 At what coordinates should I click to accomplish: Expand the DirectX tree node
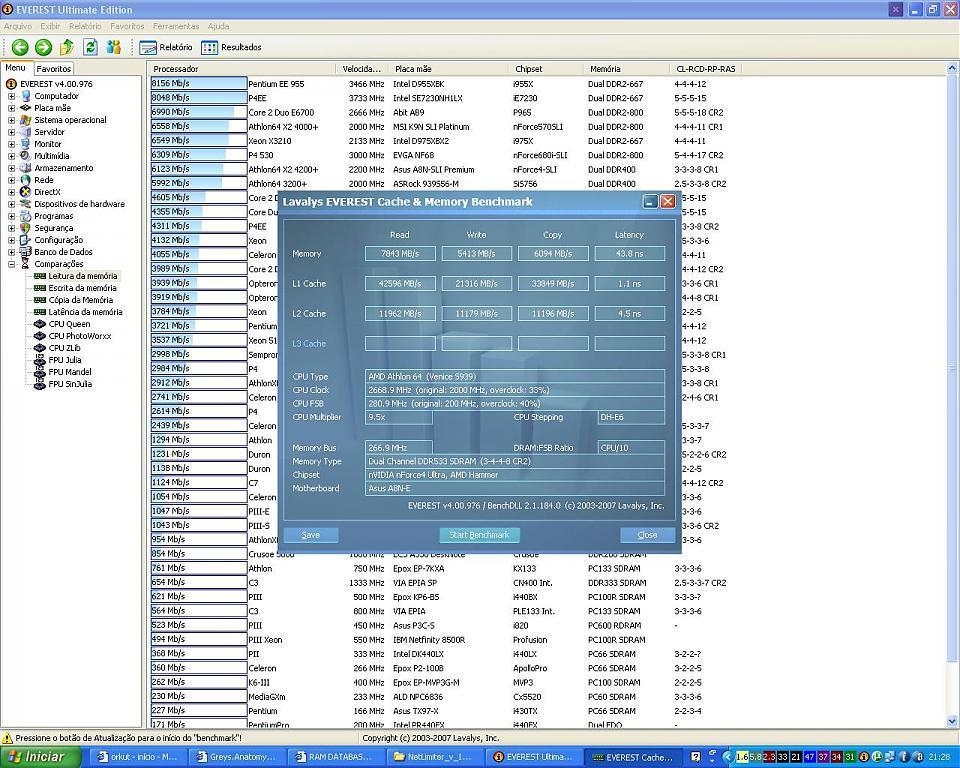tap(12, 192)
